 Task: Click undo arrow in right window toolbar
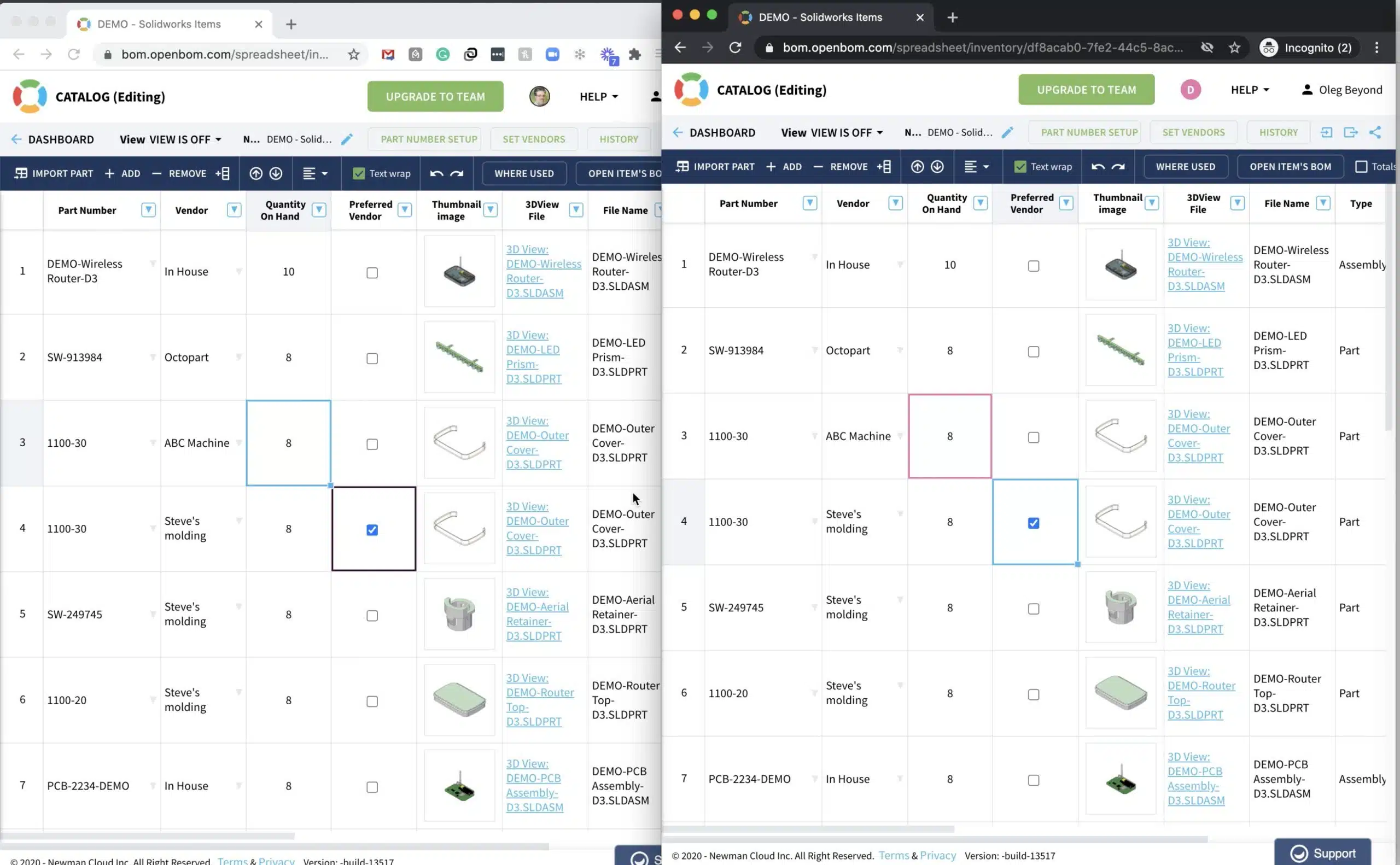click(1098, 167)
